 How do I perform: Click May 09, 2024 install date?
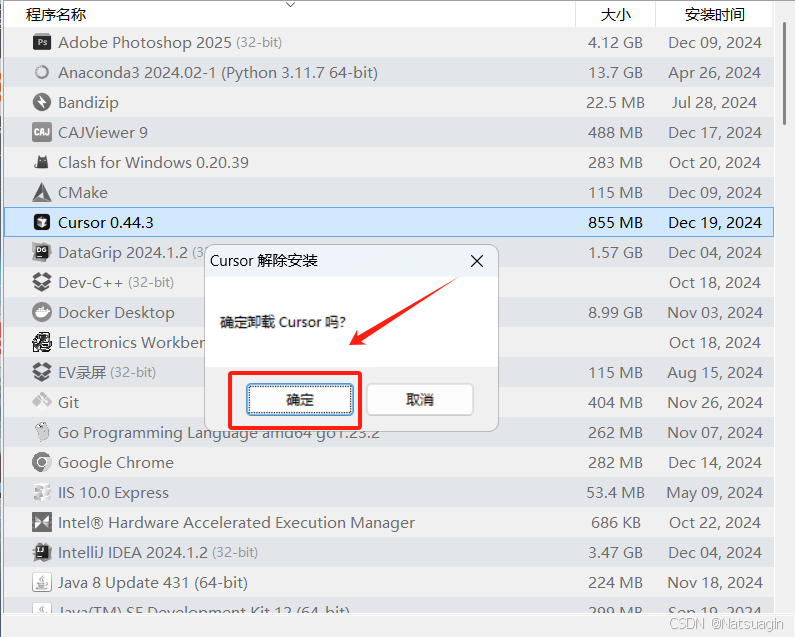(x=715, y=492)
